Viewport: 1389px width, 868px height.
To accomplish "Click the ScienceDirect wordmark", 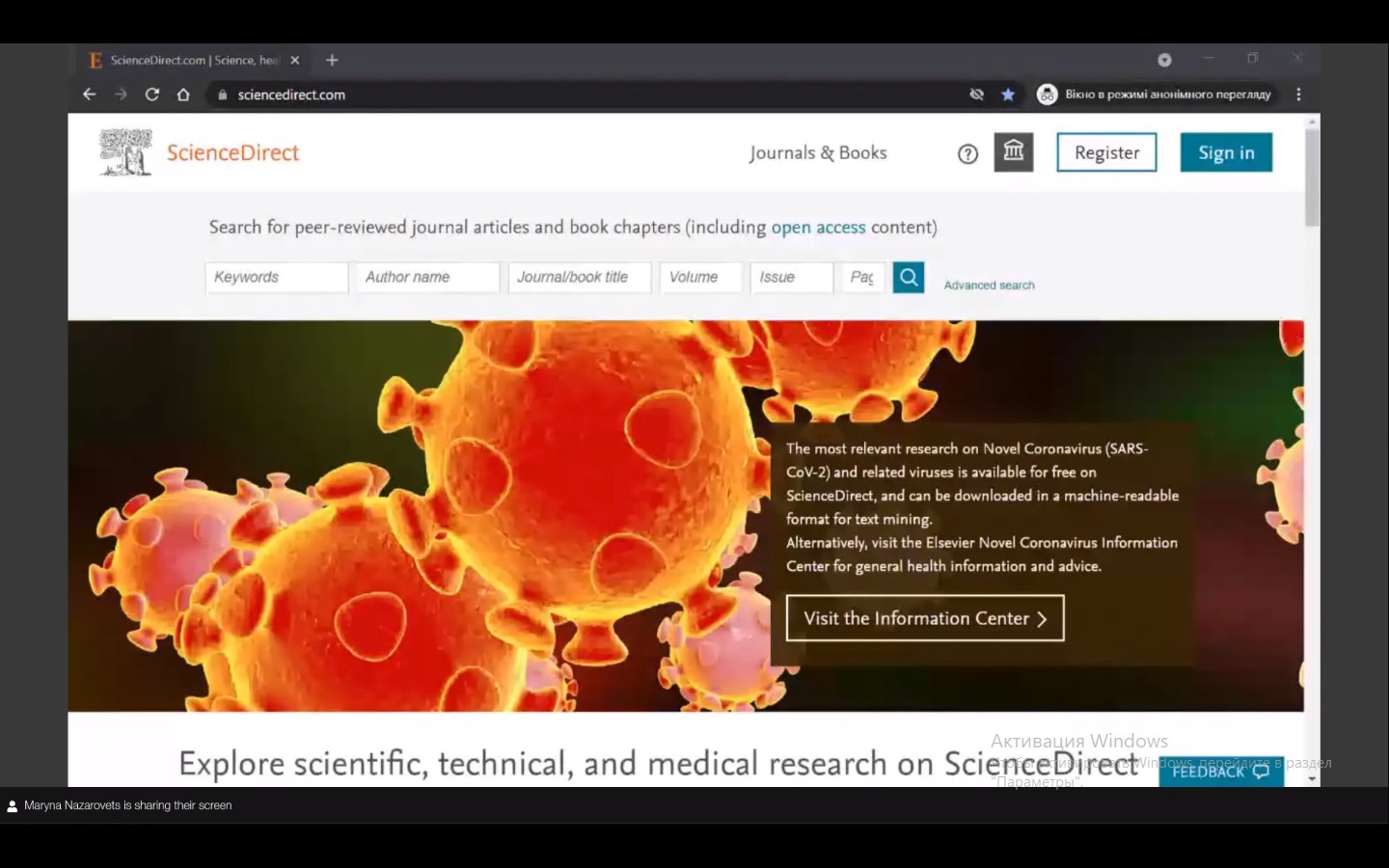I will 232,152.
